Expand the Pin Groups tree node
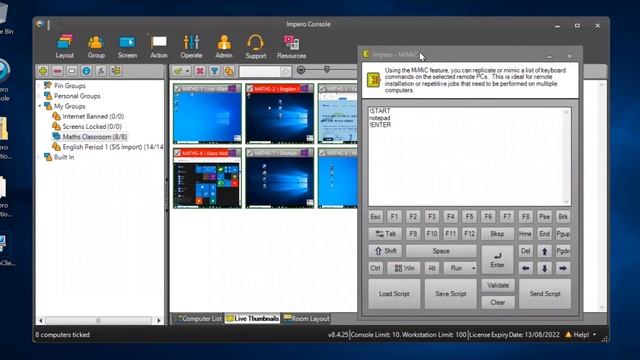The height and width of the screenshot is (360, 640). click(x=40, y=86)
